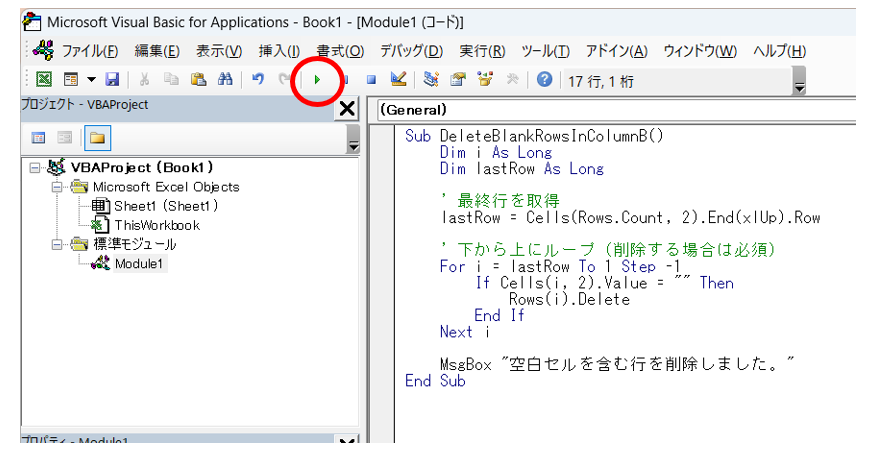Select Module1 in project tree
Viewport: 892px width, 464px height.
(139, 264)
